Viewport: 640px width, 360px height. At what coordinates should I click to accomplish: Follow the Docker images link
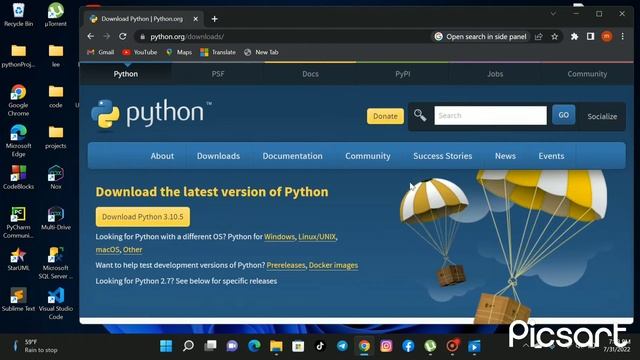(333, 265)
